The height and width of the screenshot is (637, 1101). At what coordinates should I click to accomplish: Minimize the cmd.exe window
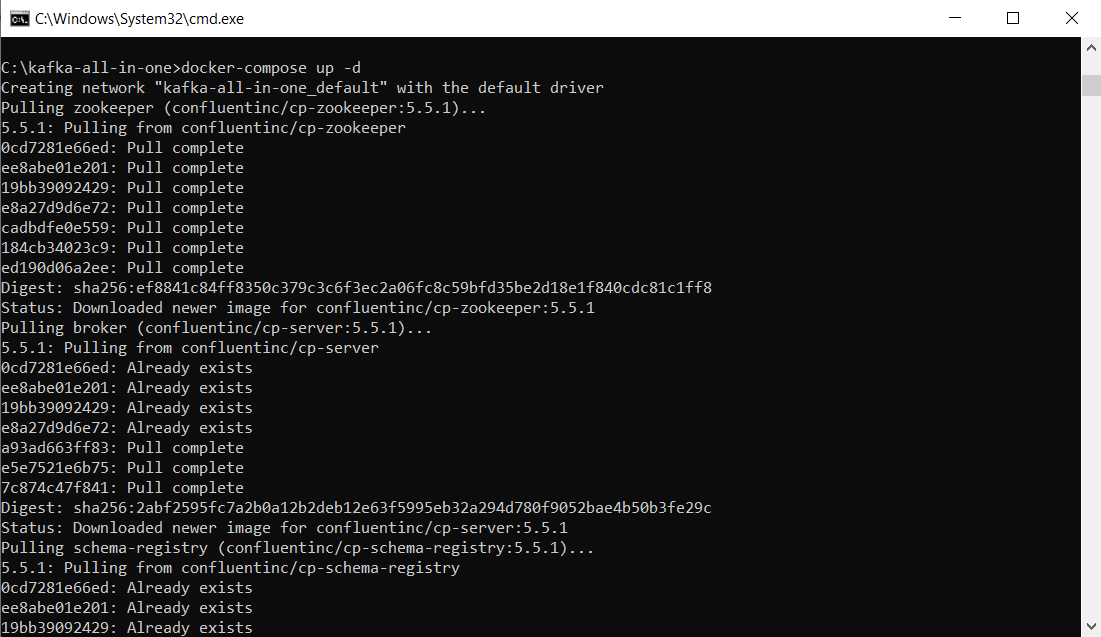[x=954, y=18]
